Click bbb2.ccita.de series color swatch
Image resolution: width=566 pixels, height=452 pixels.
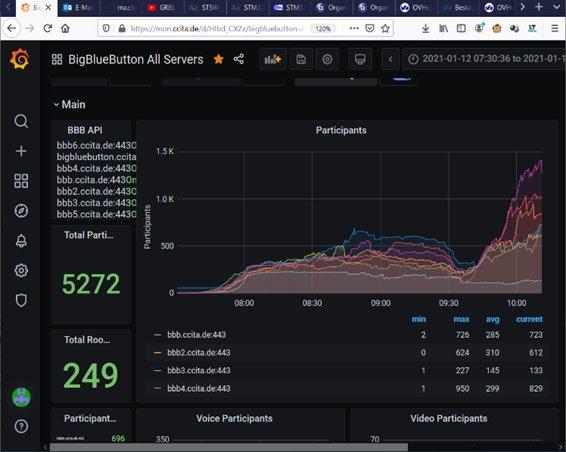coord(157,353)
